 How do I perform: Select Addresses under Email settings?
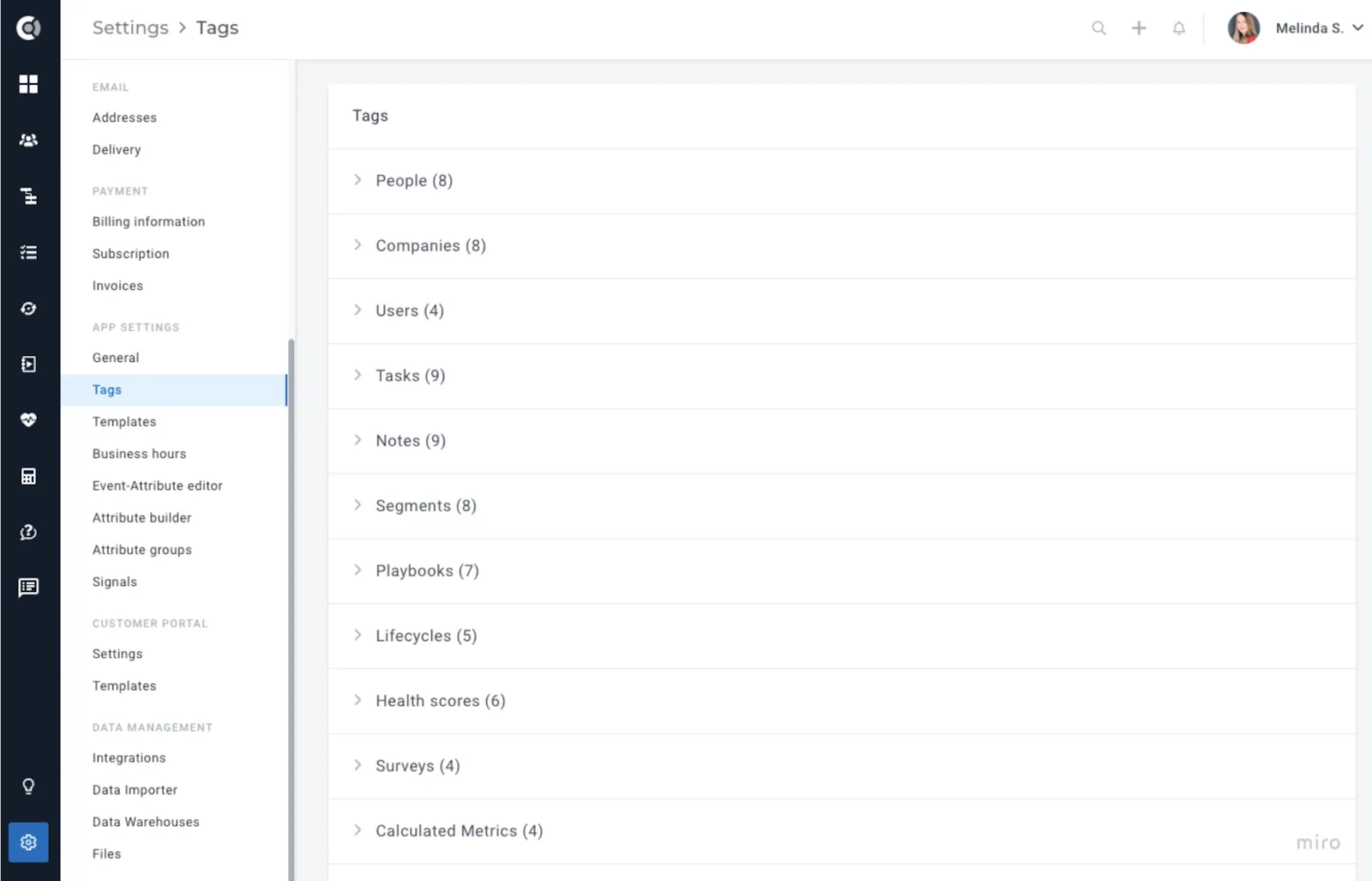(x=124, y=118)
